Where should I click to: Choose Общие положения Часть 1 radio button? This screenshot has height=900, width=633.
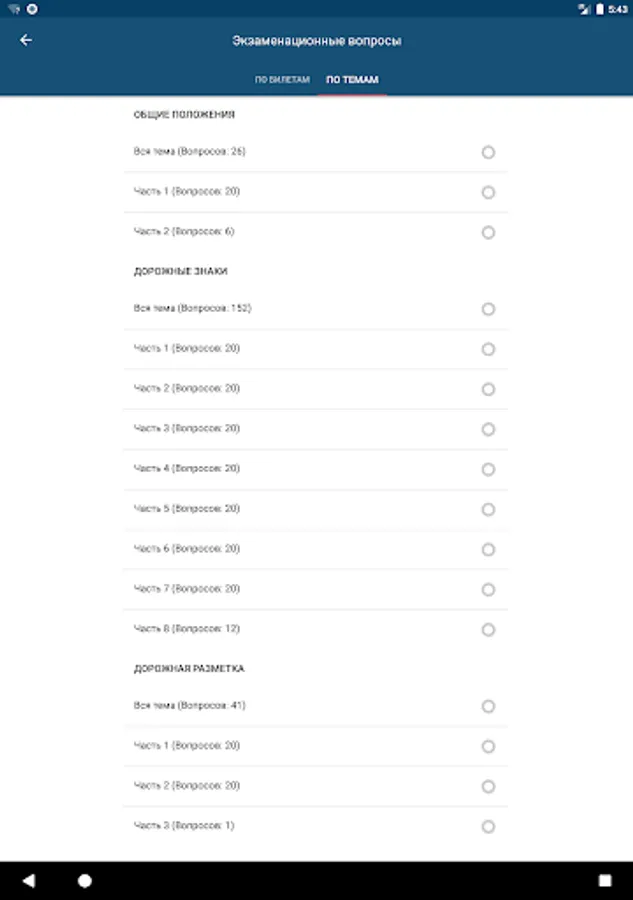(x=488, y=192)
